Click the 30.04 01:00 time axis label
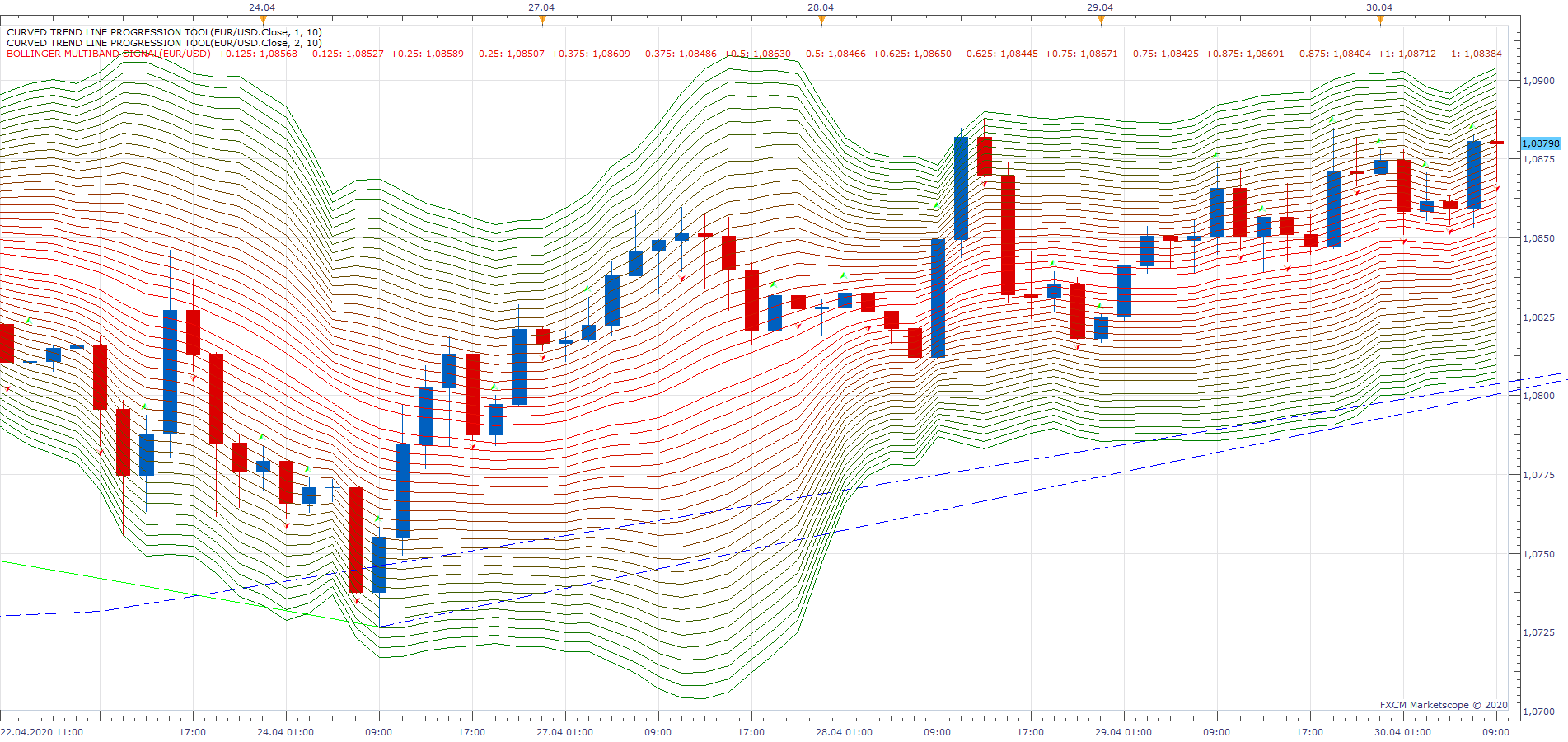 tap(1402, 732)
